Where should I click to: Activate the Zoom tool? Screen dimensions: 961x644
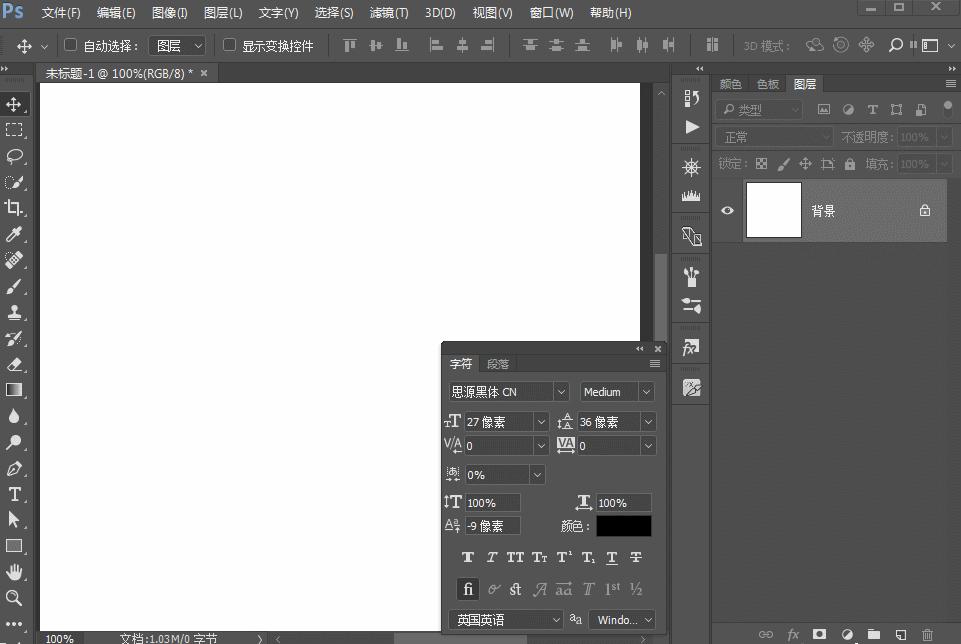14,598
